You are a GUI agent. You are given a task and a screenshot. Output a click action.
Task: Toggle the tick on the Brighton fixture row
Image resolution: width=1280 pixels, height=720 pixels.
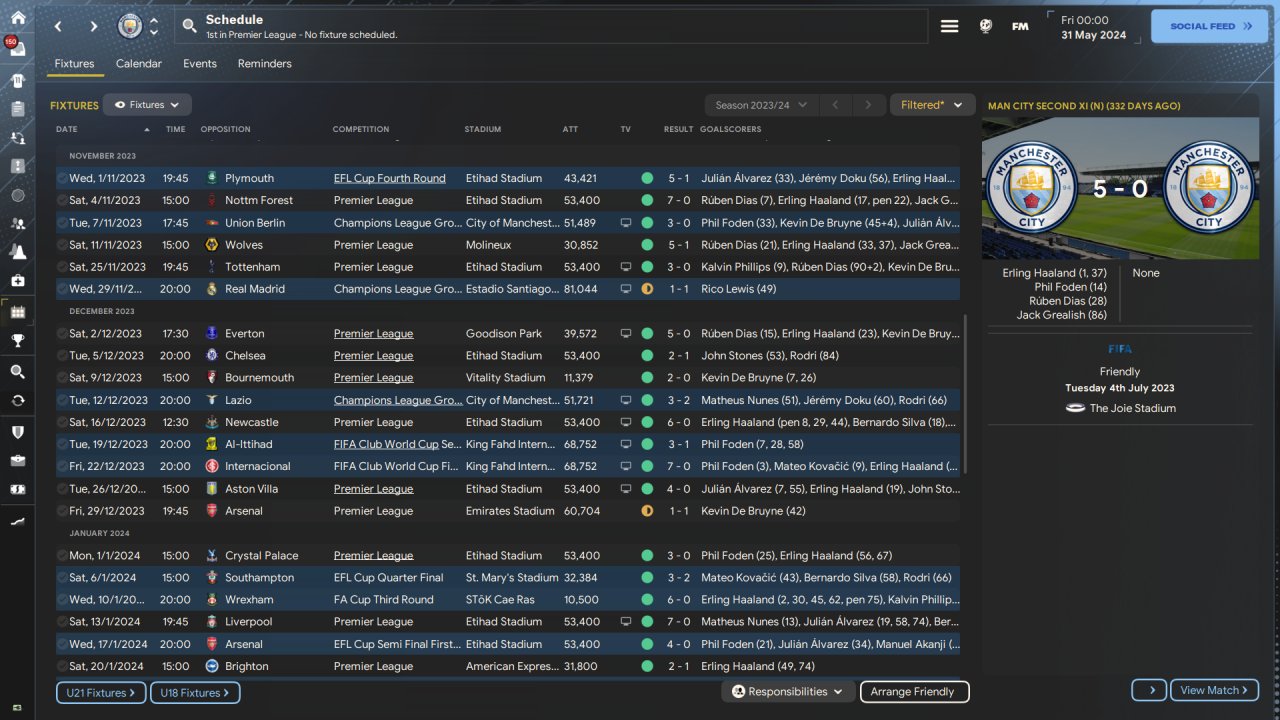(x=62, y=666)
